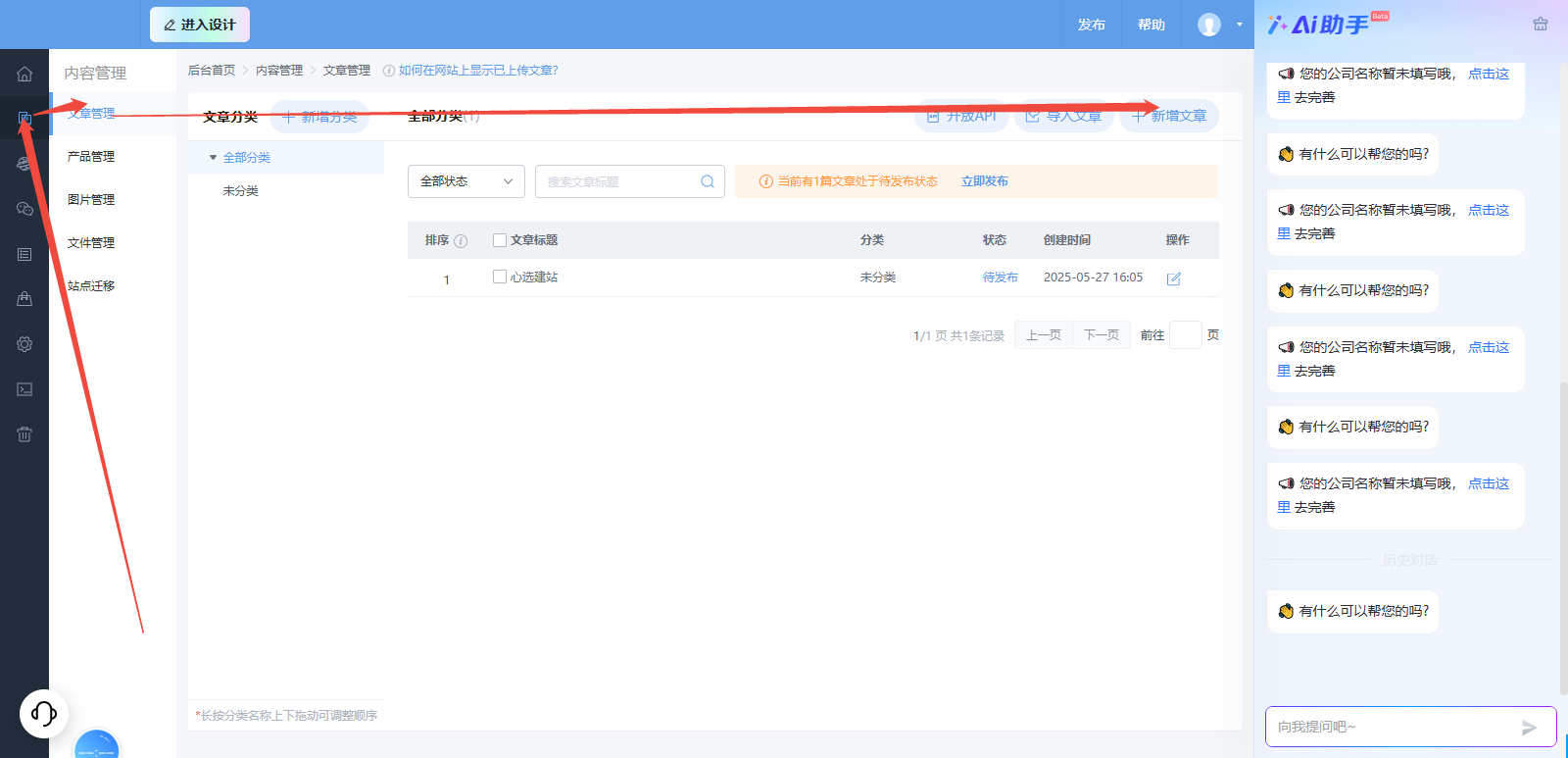
Task: Open the list form icon in sidebar
Action: tap(24, 254)
